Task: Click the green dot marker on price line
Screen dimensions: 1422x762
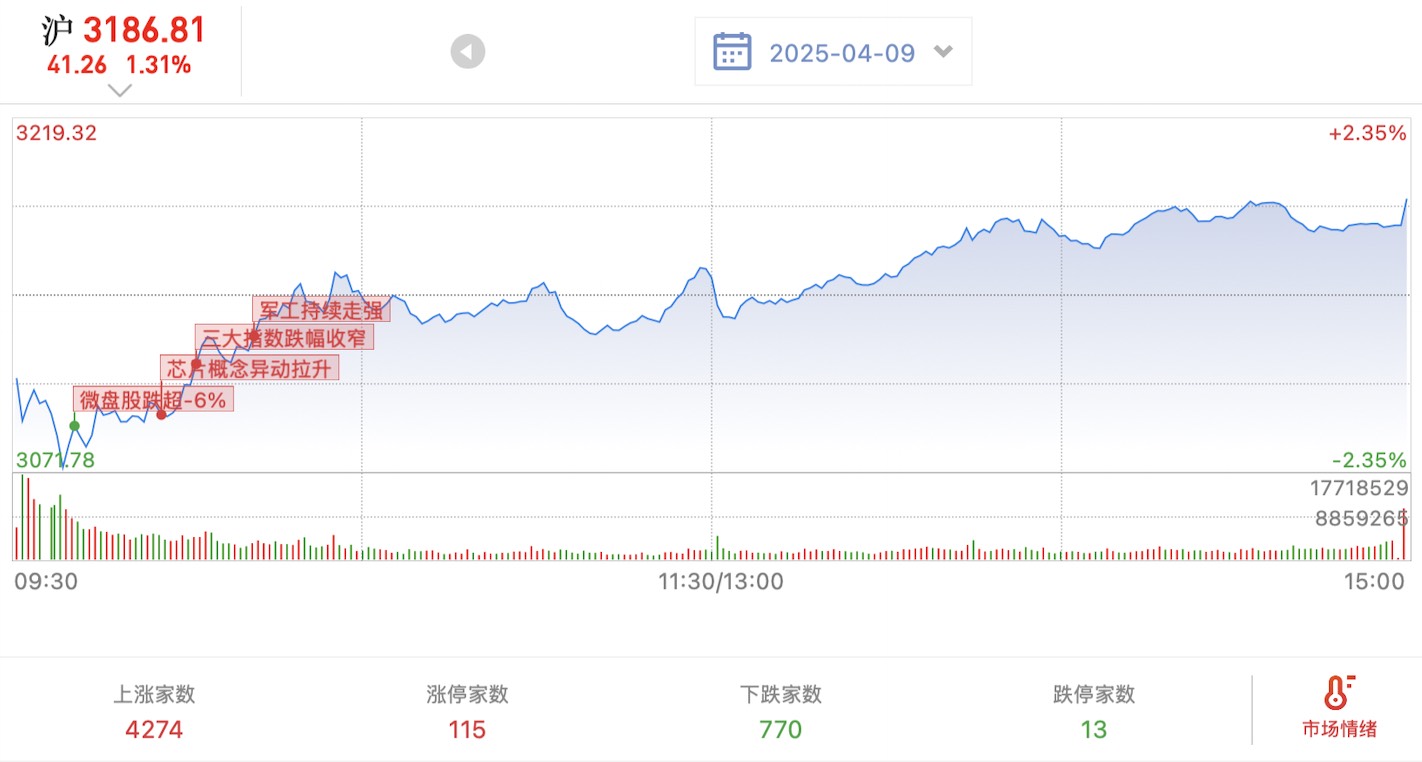Action: click(x=74, y=425)
